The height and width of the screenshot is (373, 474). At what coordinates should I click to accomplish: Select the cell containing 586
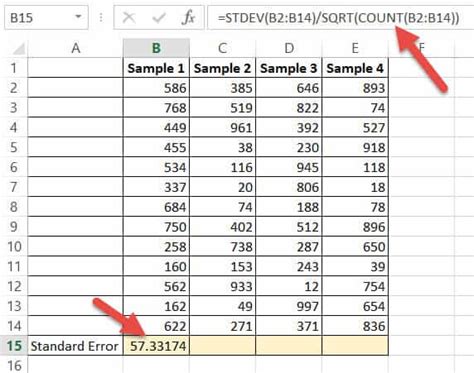coord(156,88)
